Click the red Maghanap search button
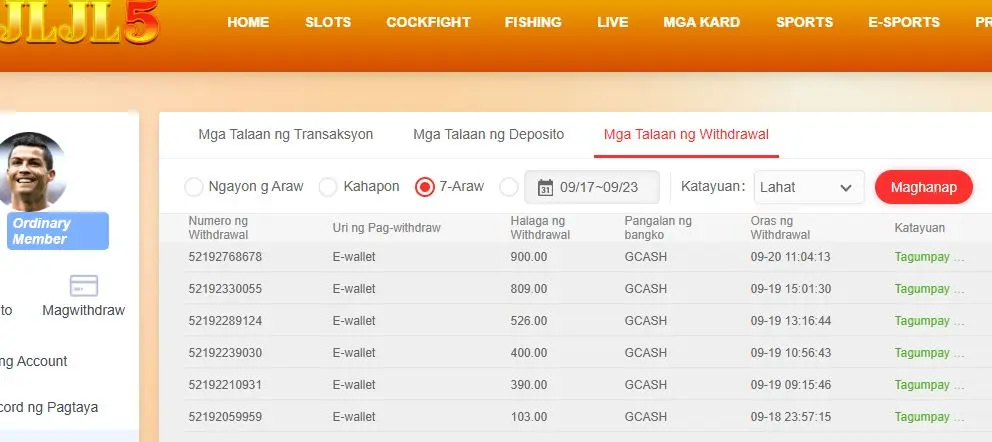Screen dimensions: 992x442 (x=924, y=187)
